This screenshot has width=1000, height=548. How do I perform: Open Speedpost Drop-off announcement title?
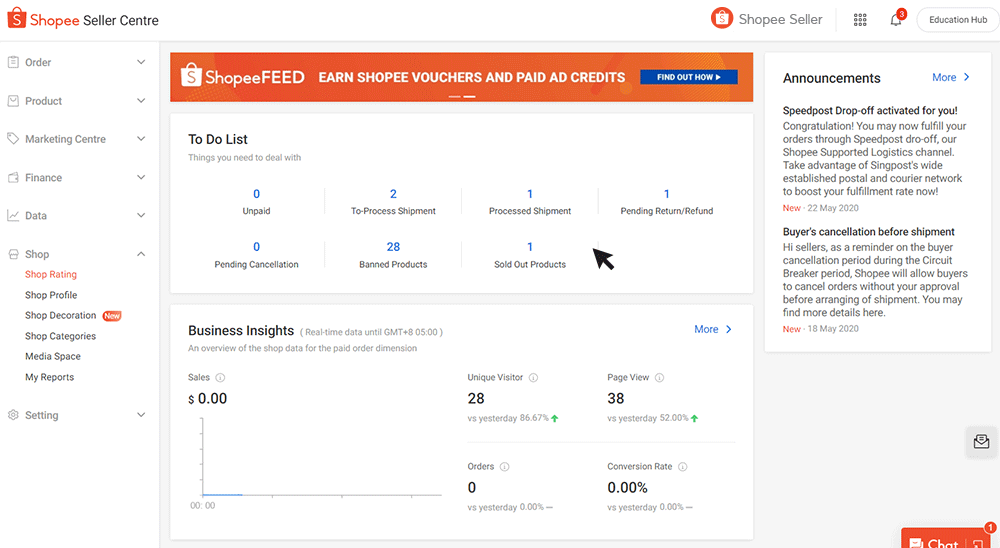(870, 110)
